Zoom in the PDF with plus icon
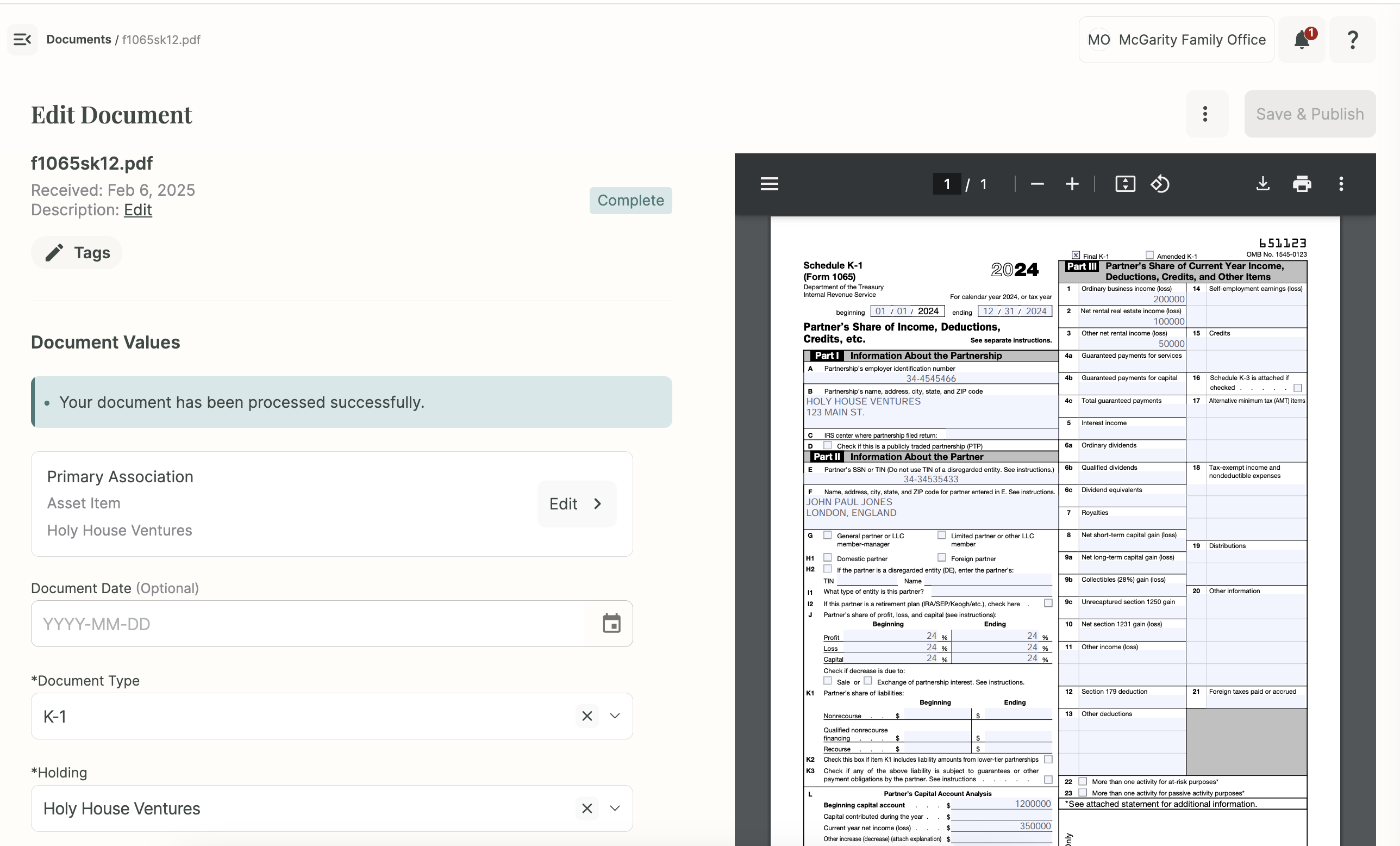The height and width of the screenshot is (846, 1400). point(1072,184)
